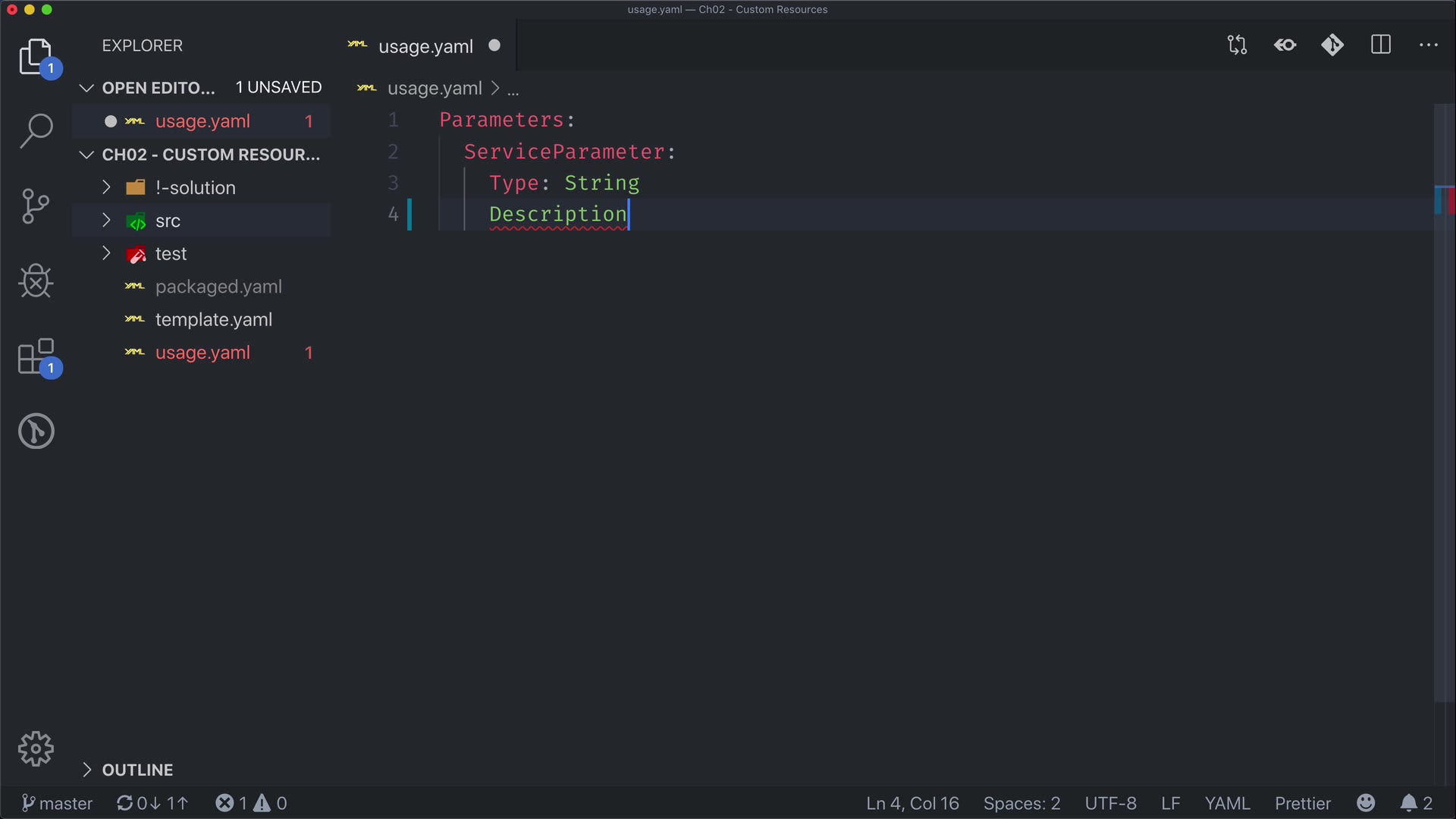The width and height of the screenshot is (1456, 819).
Task: Click the Compare Changes icon in editor toolbar
Action: click(x=1237, y=45)
